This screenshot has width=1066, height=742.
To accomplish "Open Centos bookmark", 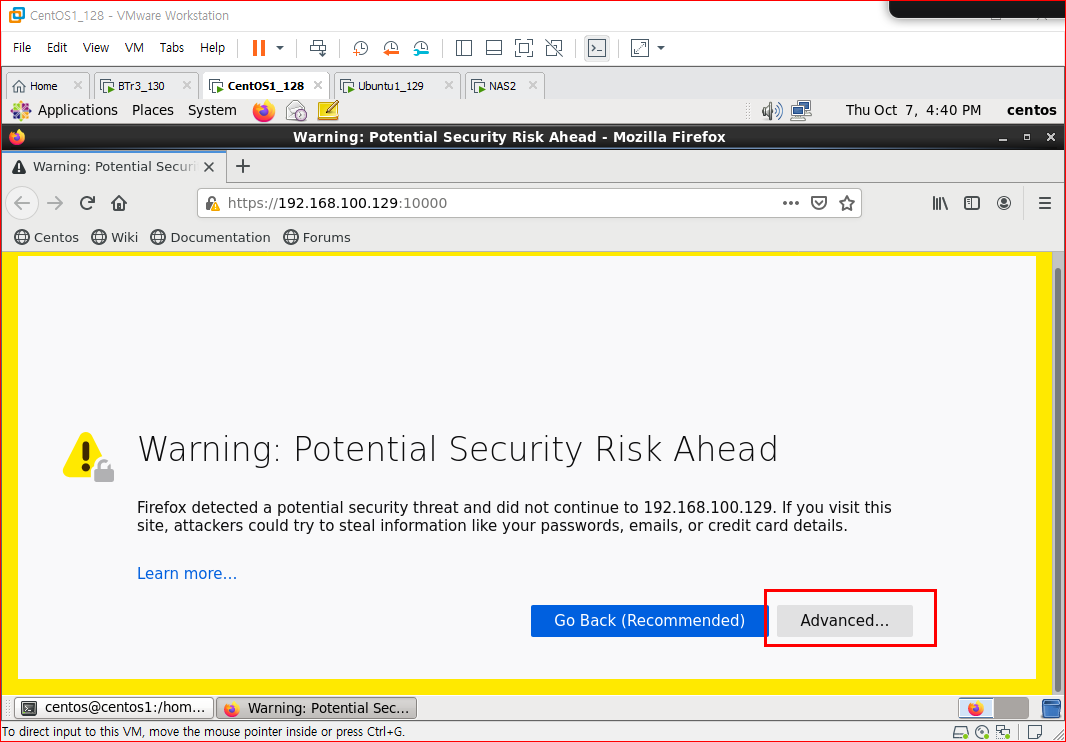I will click(x=46, y=237).
